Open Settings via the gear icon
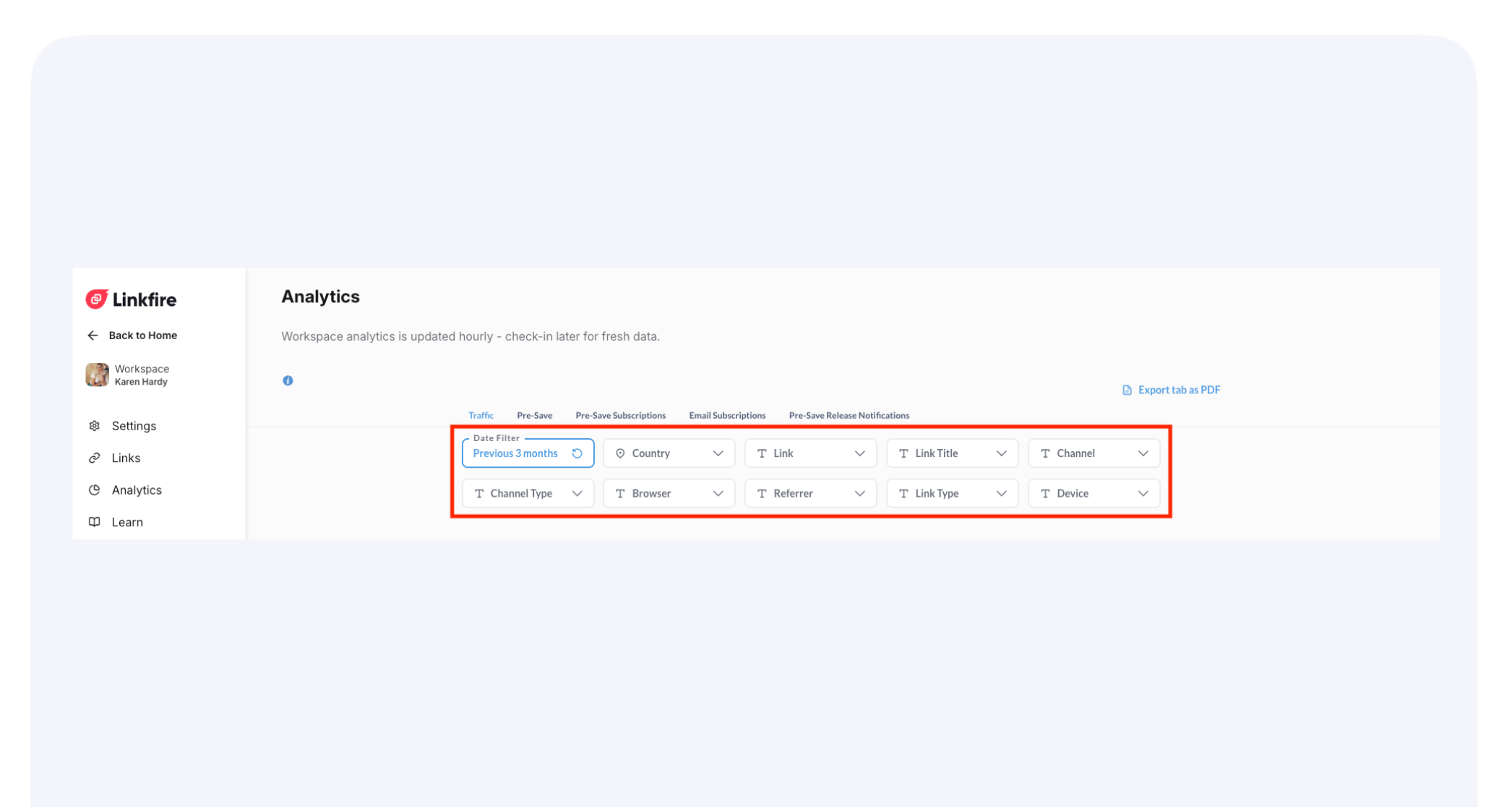Screen dimensions: 1512x807 tap(94, 426)
